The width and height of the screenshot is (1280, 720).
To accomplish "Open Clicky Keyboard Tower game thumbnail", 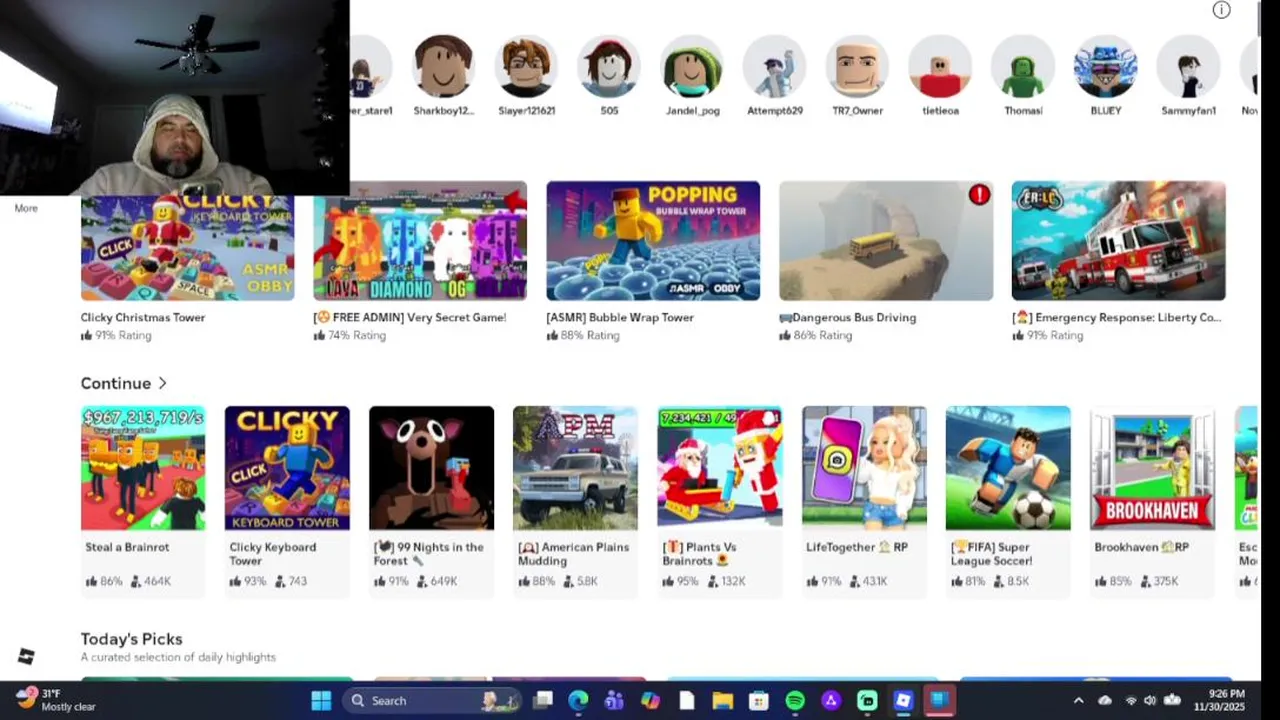I will pos(287,468).
